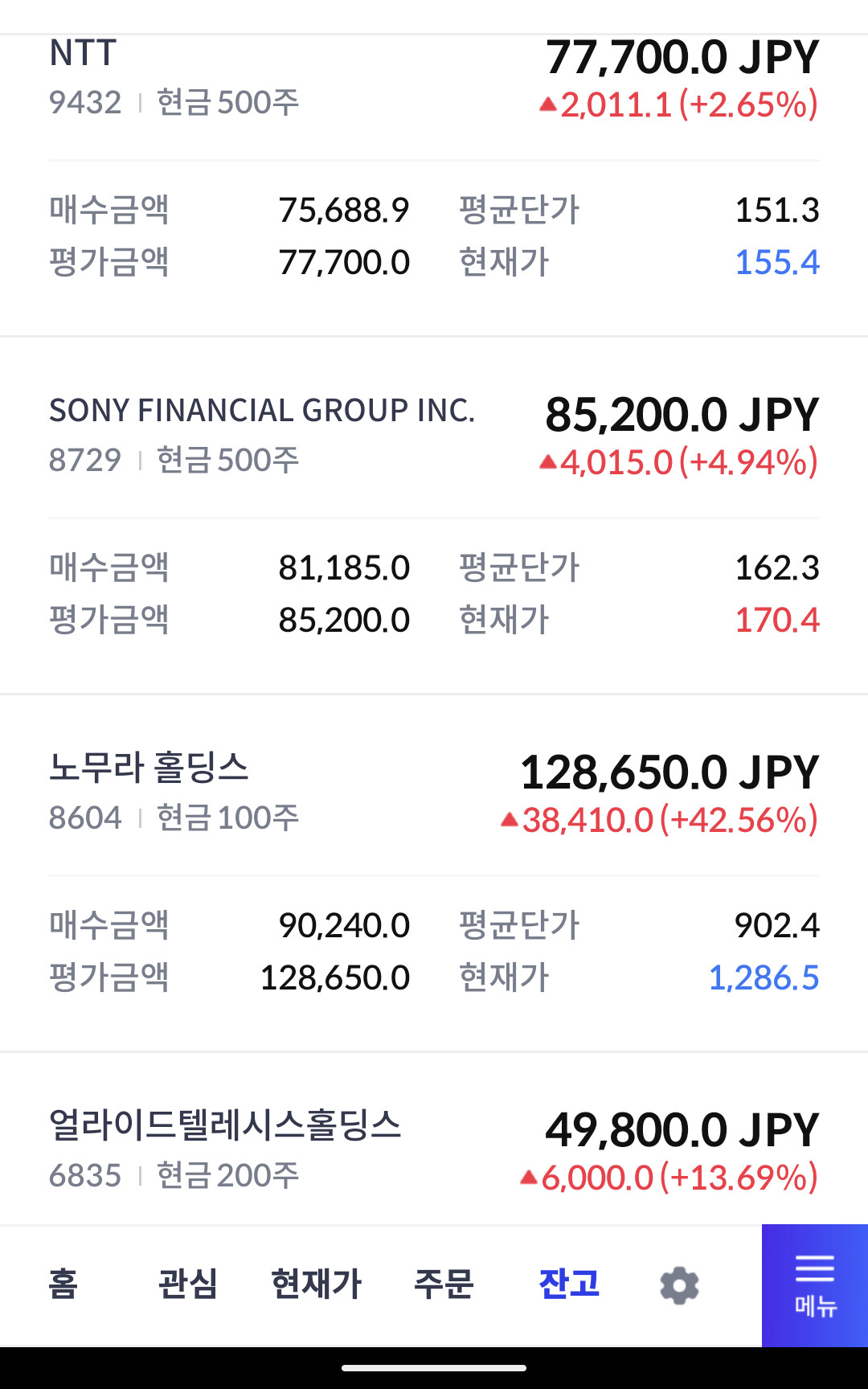
Task: Tap 노무라 홀딩스 current price 1,286.5
Action: [764, 978]
